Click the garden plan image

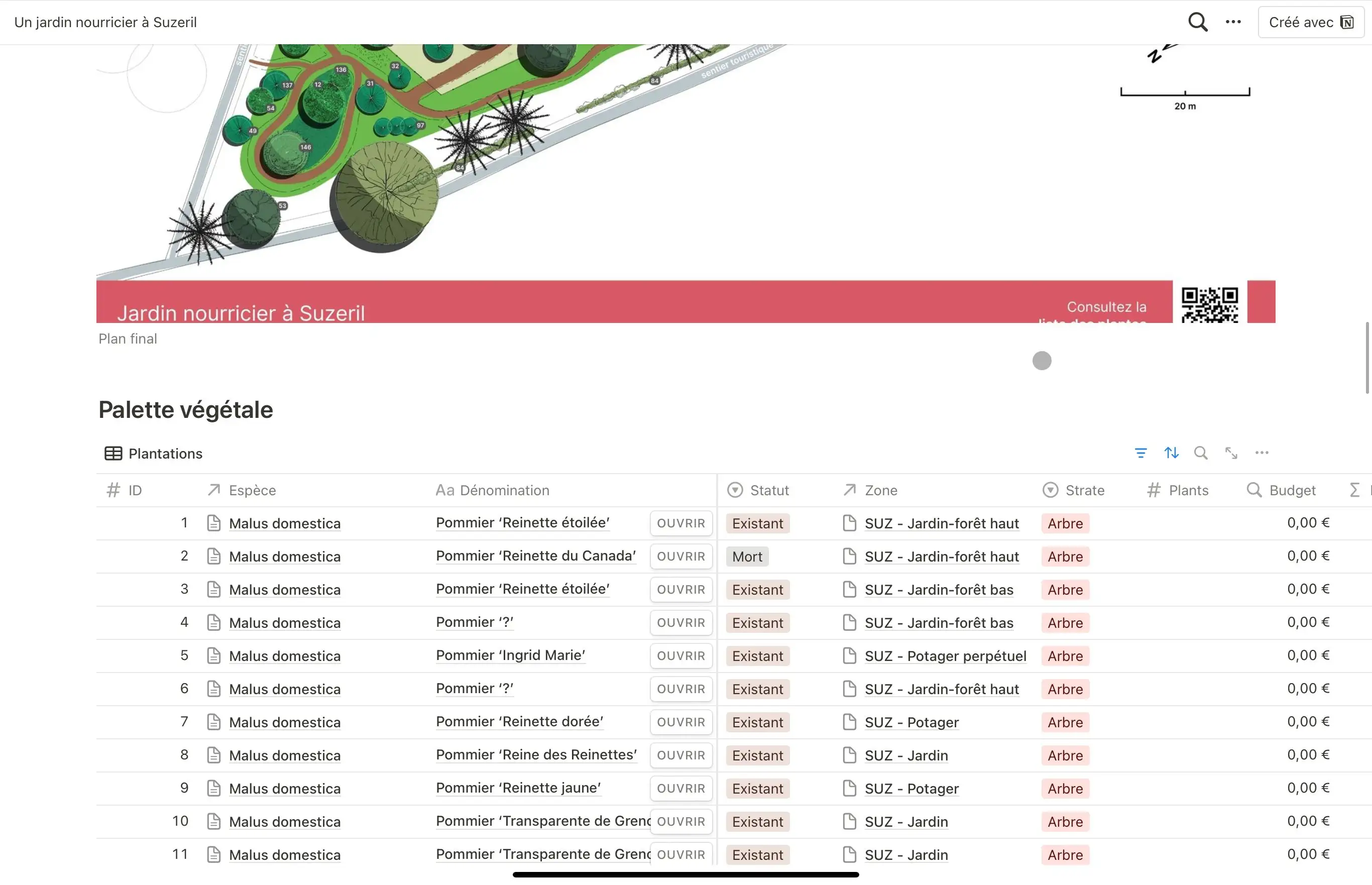click(x=685, y=183)
